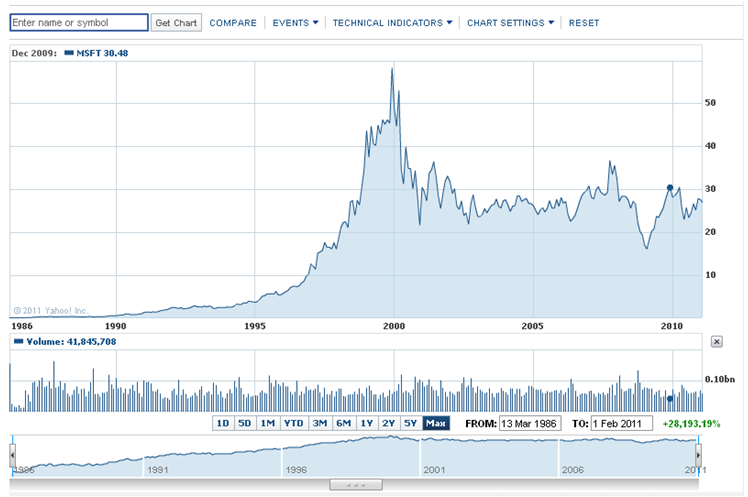
Task: Click the 0.10bn volume axis label
Action: [x=720, y=379]
